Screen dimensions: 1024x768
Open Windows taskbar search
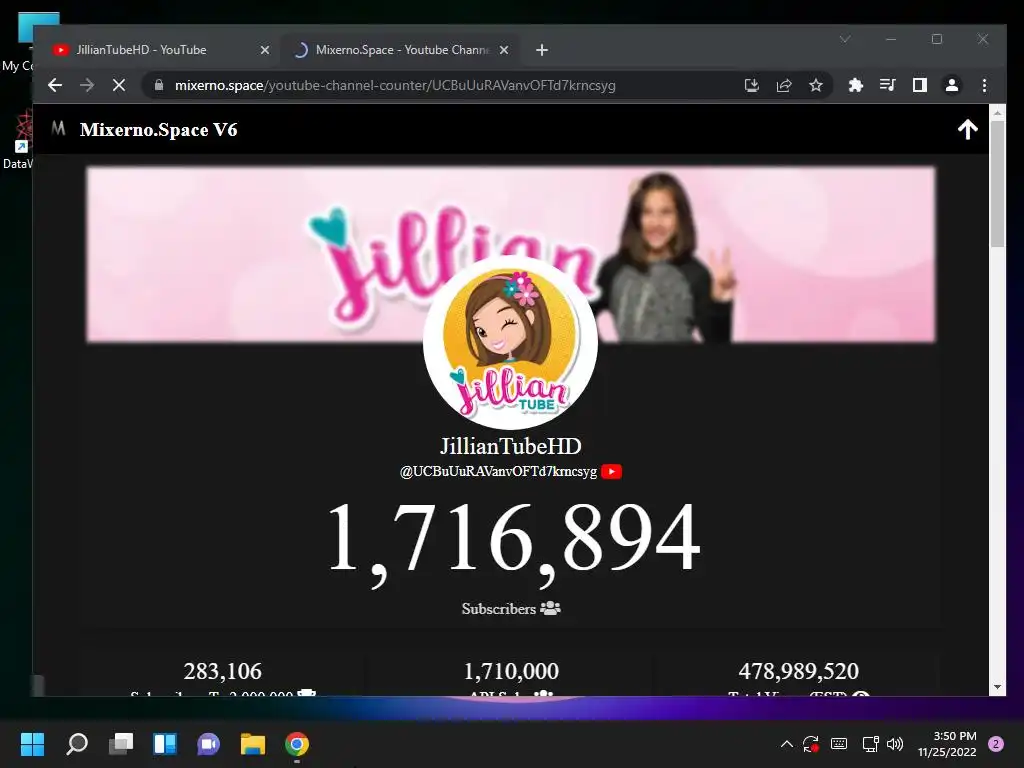(76, 744)
